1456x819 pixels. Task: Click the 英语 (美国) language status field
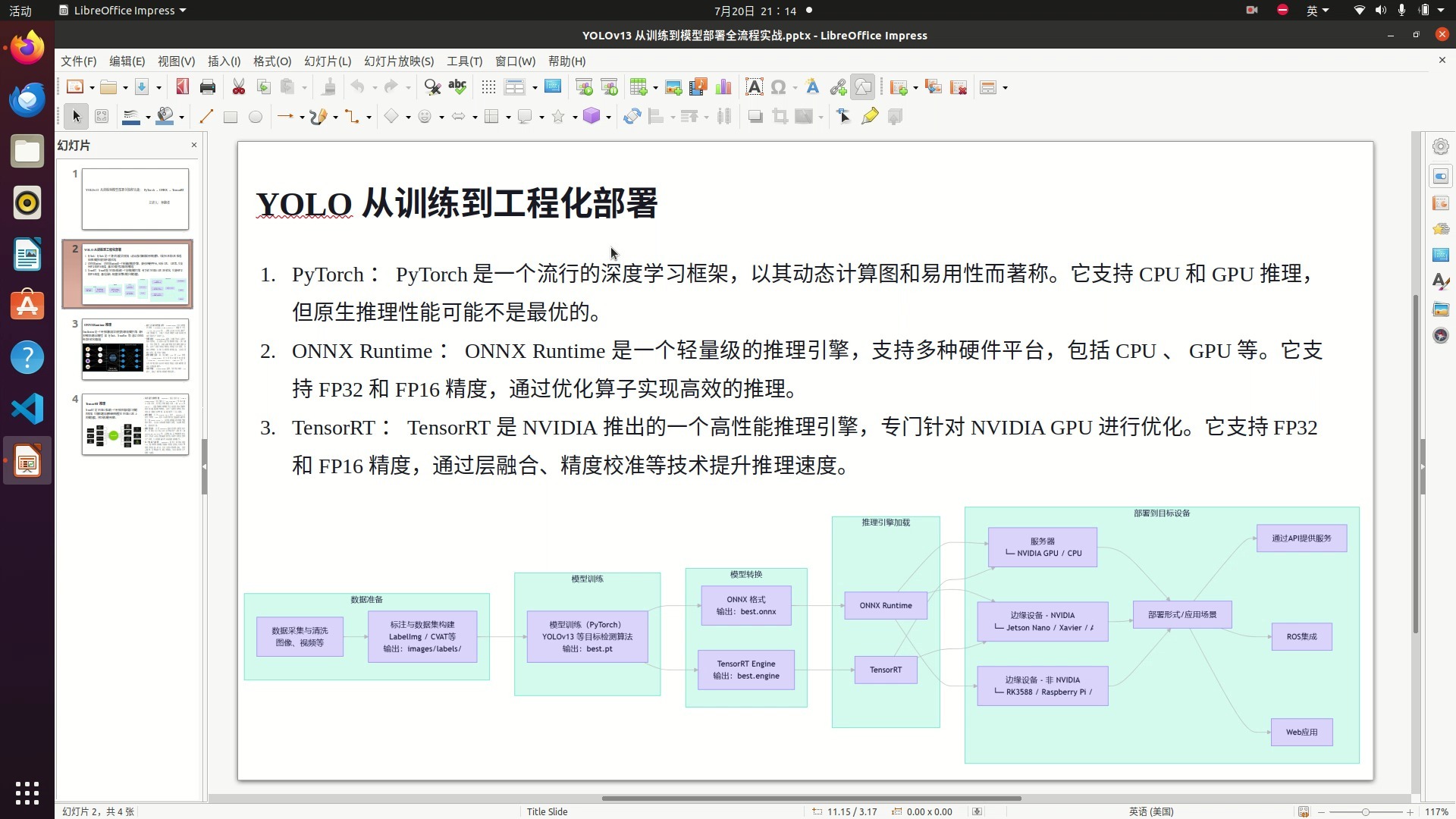[1150, 811]
